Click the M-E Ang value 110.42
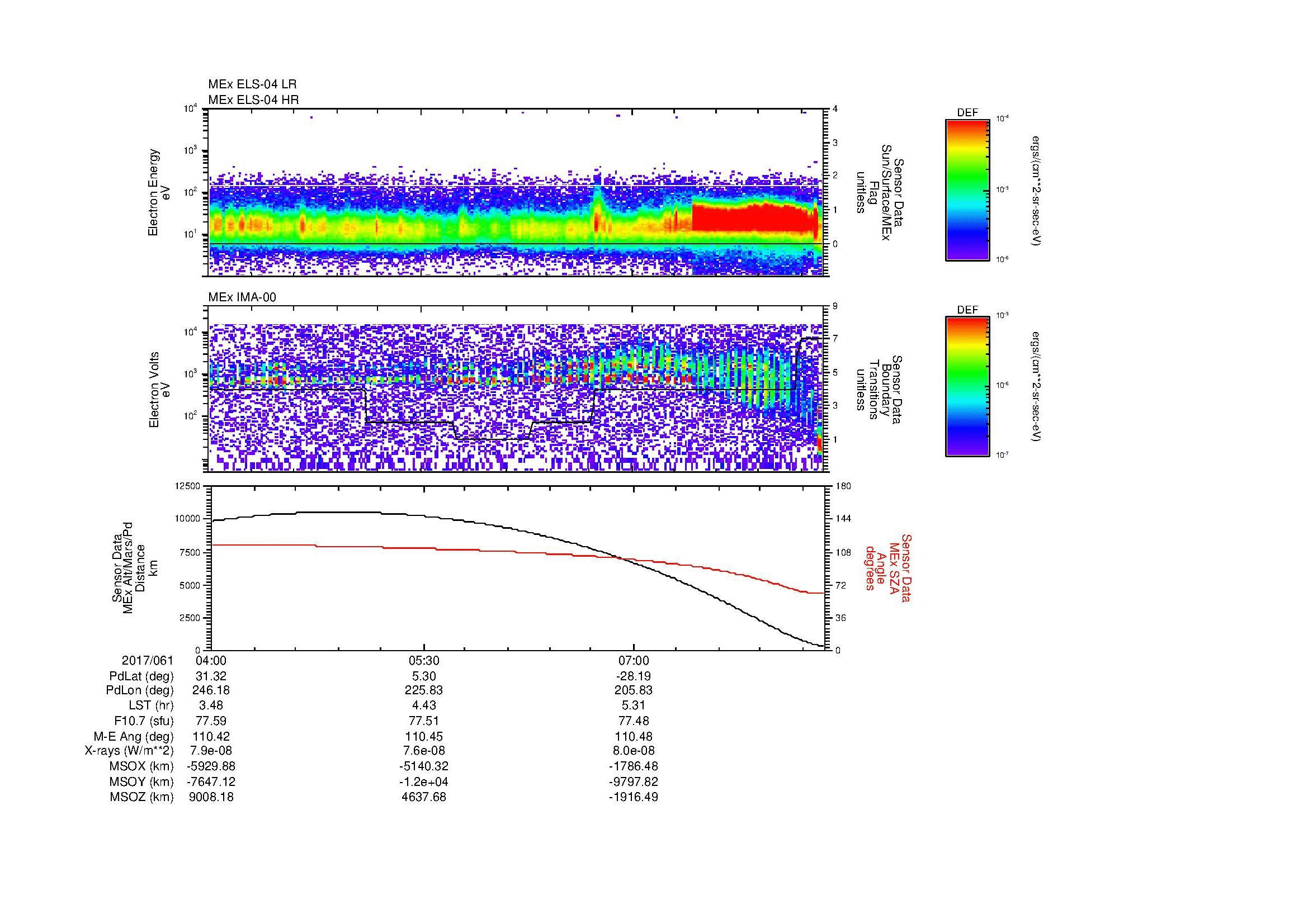 pos(211,737)
